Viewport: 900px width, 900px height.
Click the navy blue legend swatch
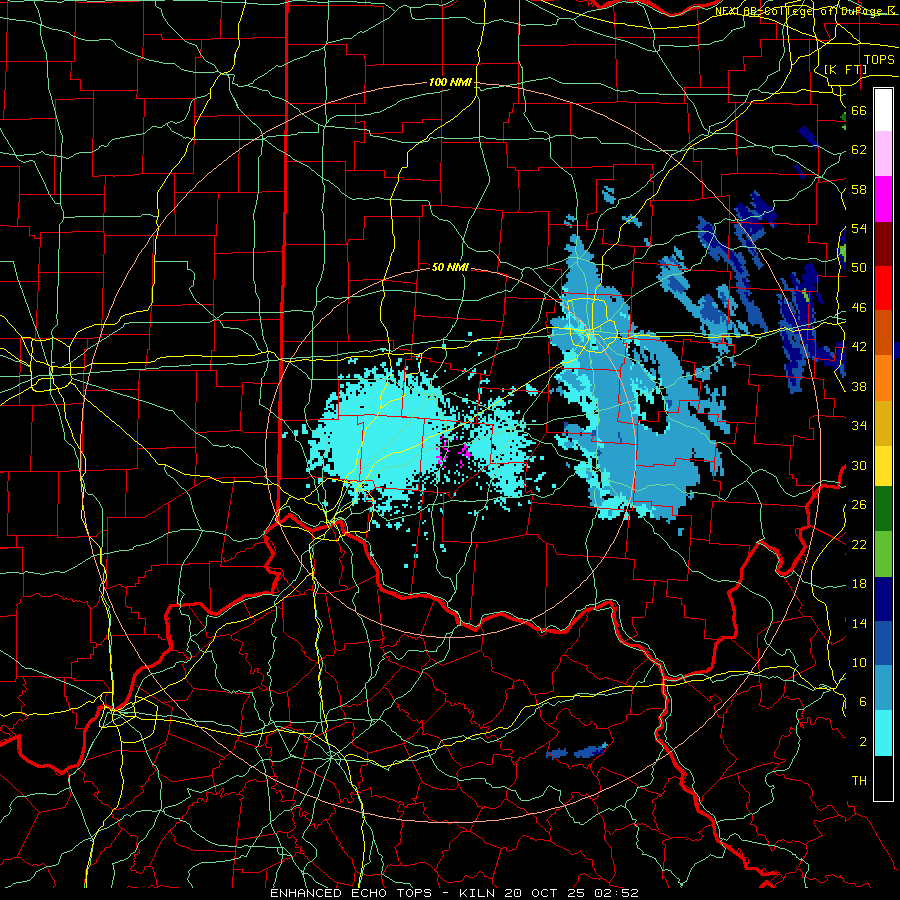[x=883, y=599]
